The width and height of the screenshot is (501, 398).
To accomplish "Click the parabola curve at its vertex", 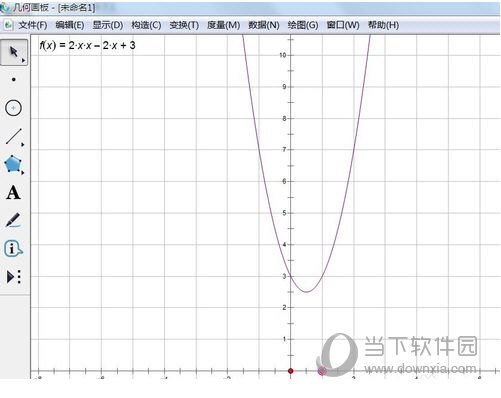I will pyautogui.click(x=307, y=292).
